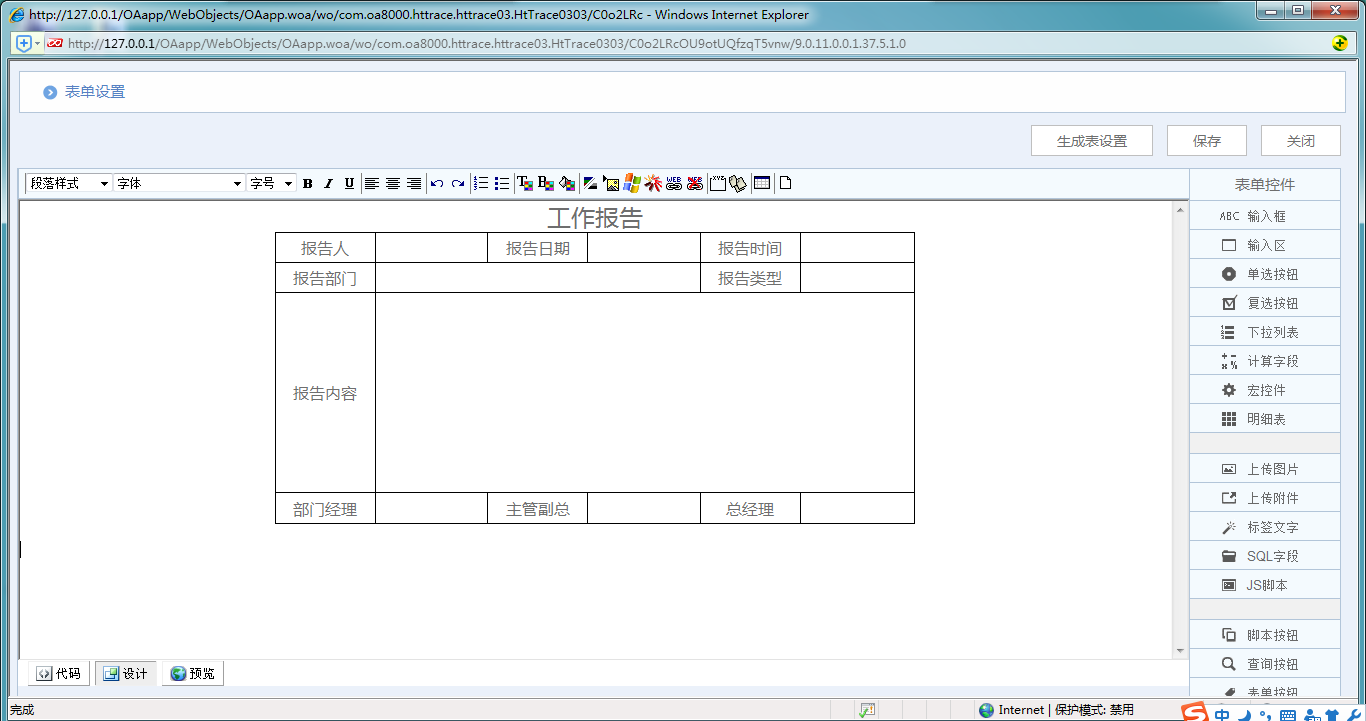Click the 保存 save button

[1207, 141]
